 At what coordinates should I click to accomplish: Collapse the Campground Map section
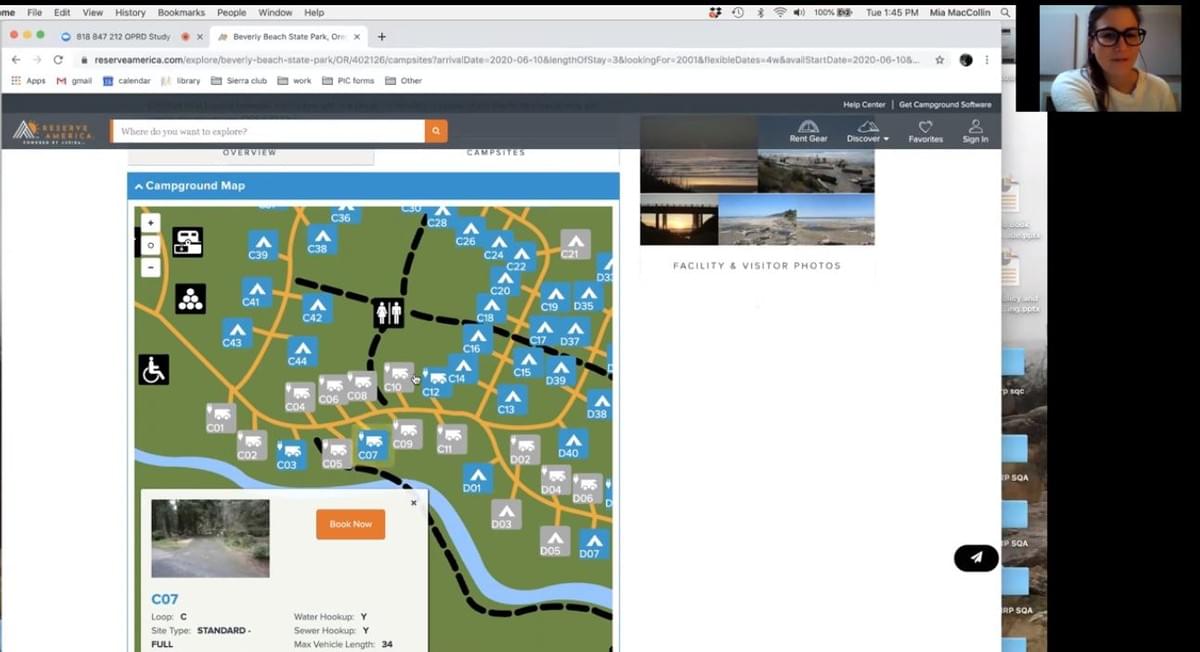pos(139,185)
